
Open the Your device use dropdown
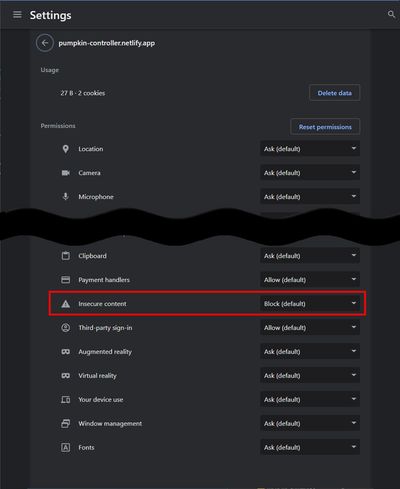[x=310, y=399]
